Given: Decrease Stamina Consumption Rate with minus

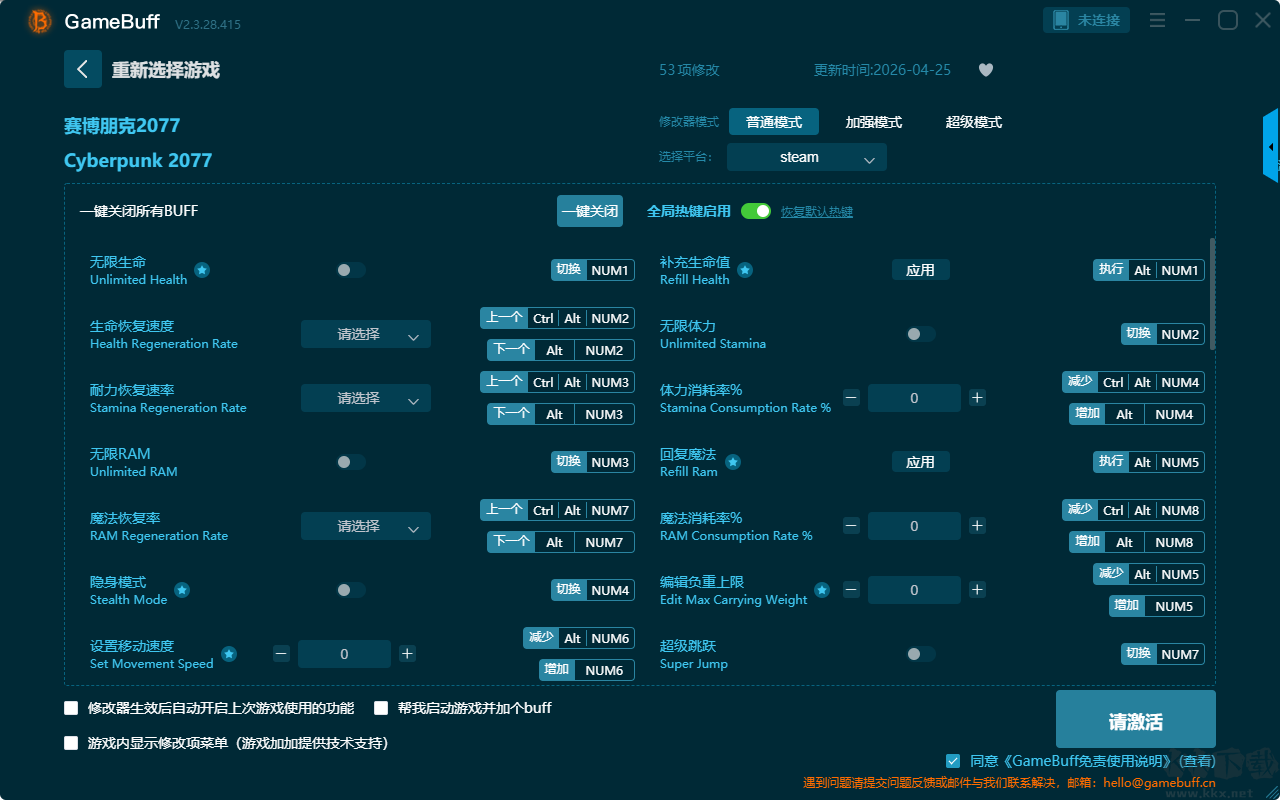Looking at the screenshot, I should [851, 398].
